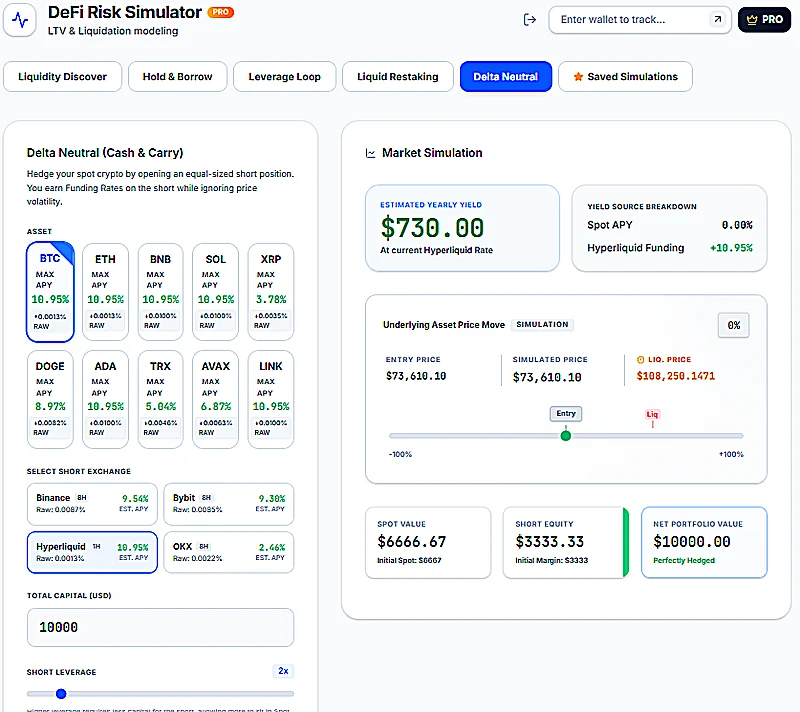
Task: Click the green price move slider handle
Action: [x=565, y=436]
